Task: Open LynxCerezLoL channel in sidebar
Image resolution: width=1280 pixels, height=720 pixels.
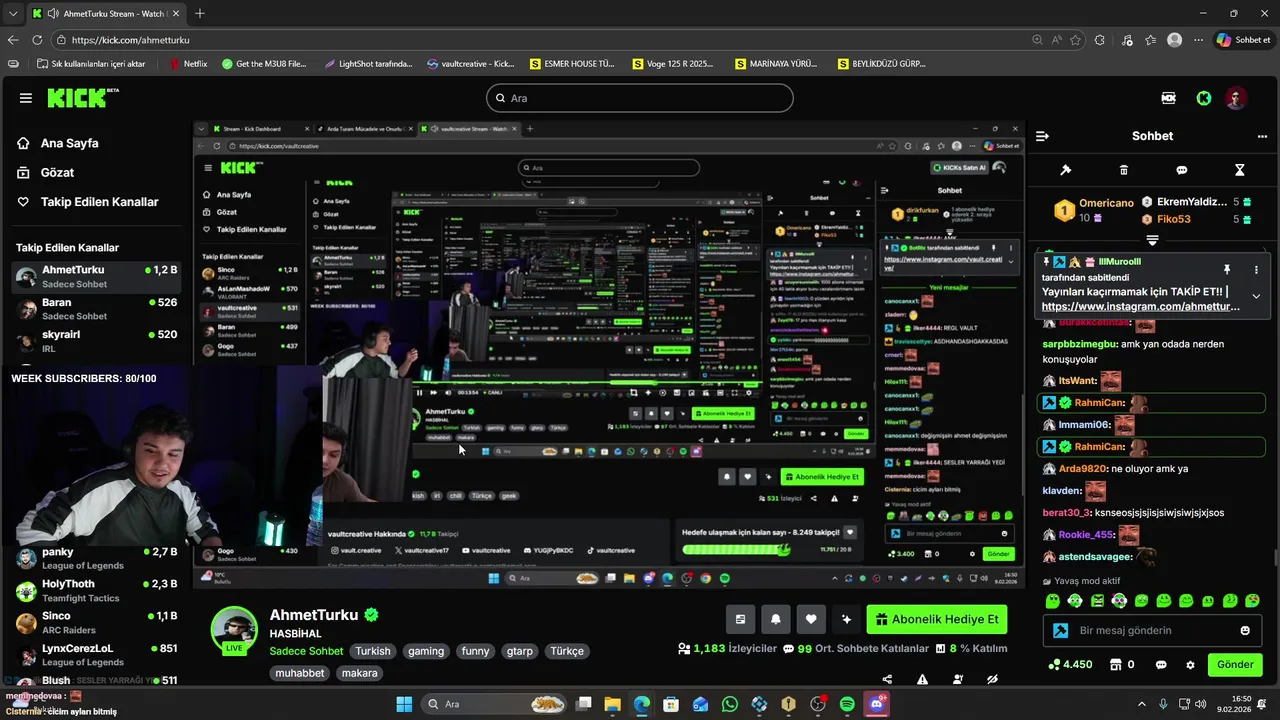Action: [96, 655]
